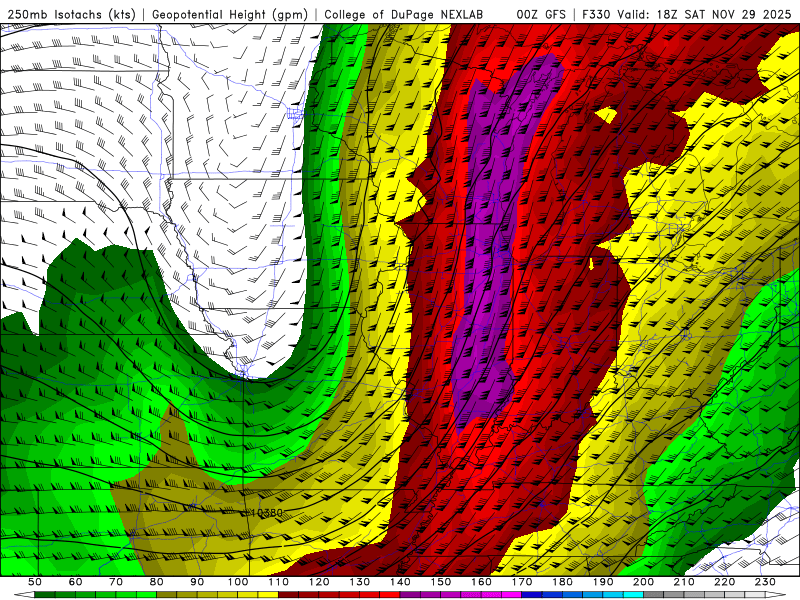
Task: Click the 'College of DuPage NEXLAB' text
Action: tap(404, 14)
